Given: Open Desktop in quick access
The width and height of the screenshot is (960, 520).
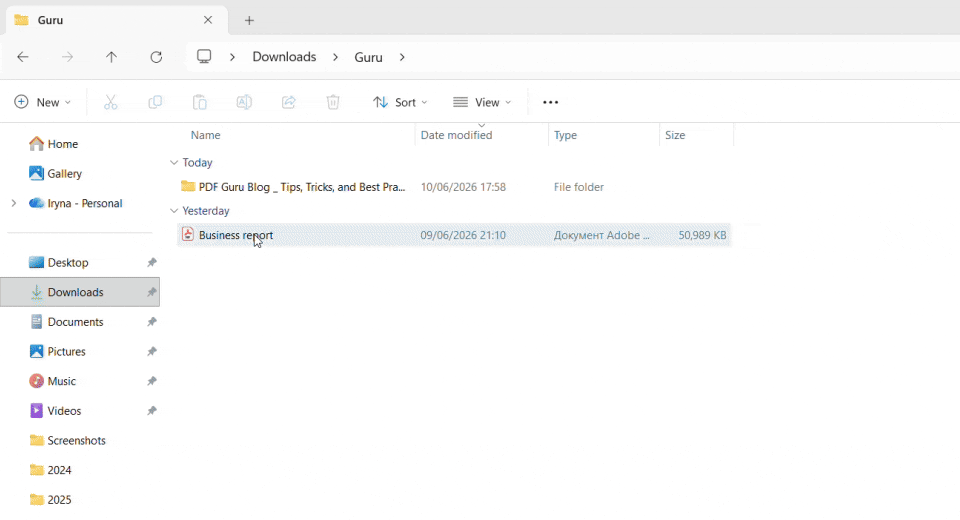Looking at the screenshot, I should (59, 263).
